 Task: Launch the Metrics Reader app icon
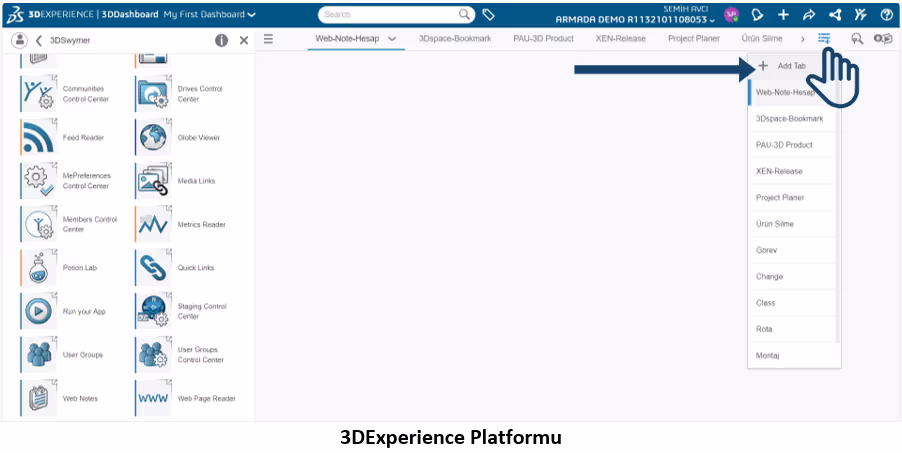click(154, 224)
